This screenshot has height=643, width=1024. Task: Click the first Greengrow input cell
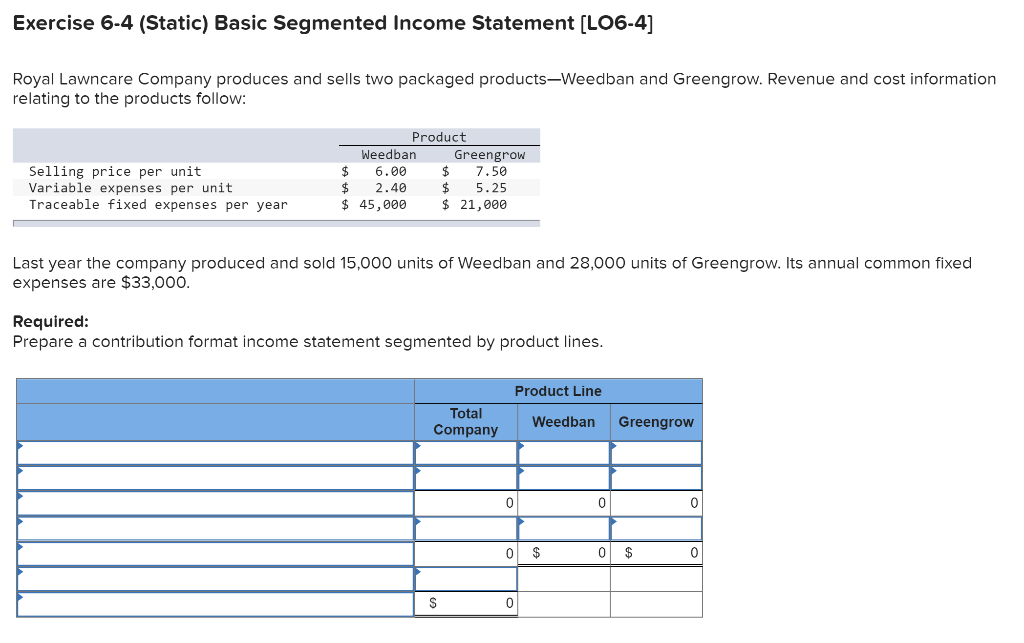[x=656, y=452]
